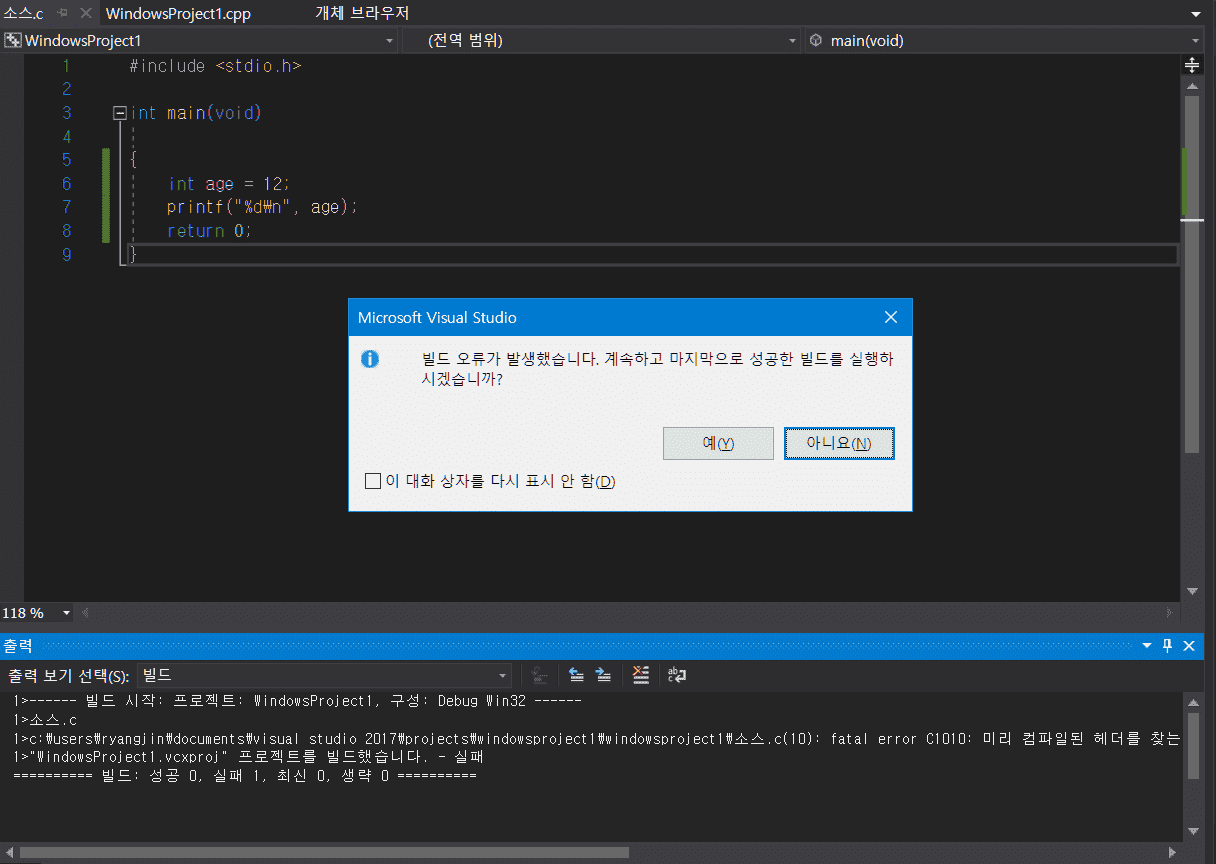Select the 소스.c tab

(23, 13)
